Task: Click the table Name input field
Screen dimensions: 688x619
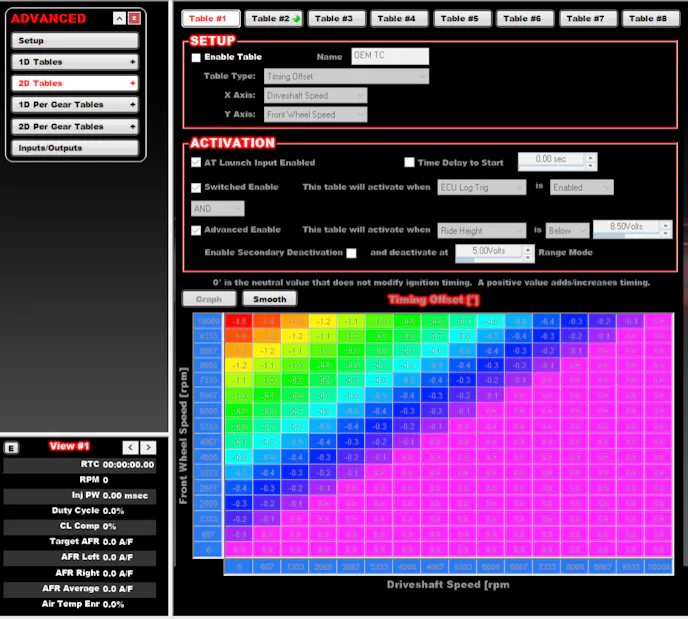Action: click(390, 57)
